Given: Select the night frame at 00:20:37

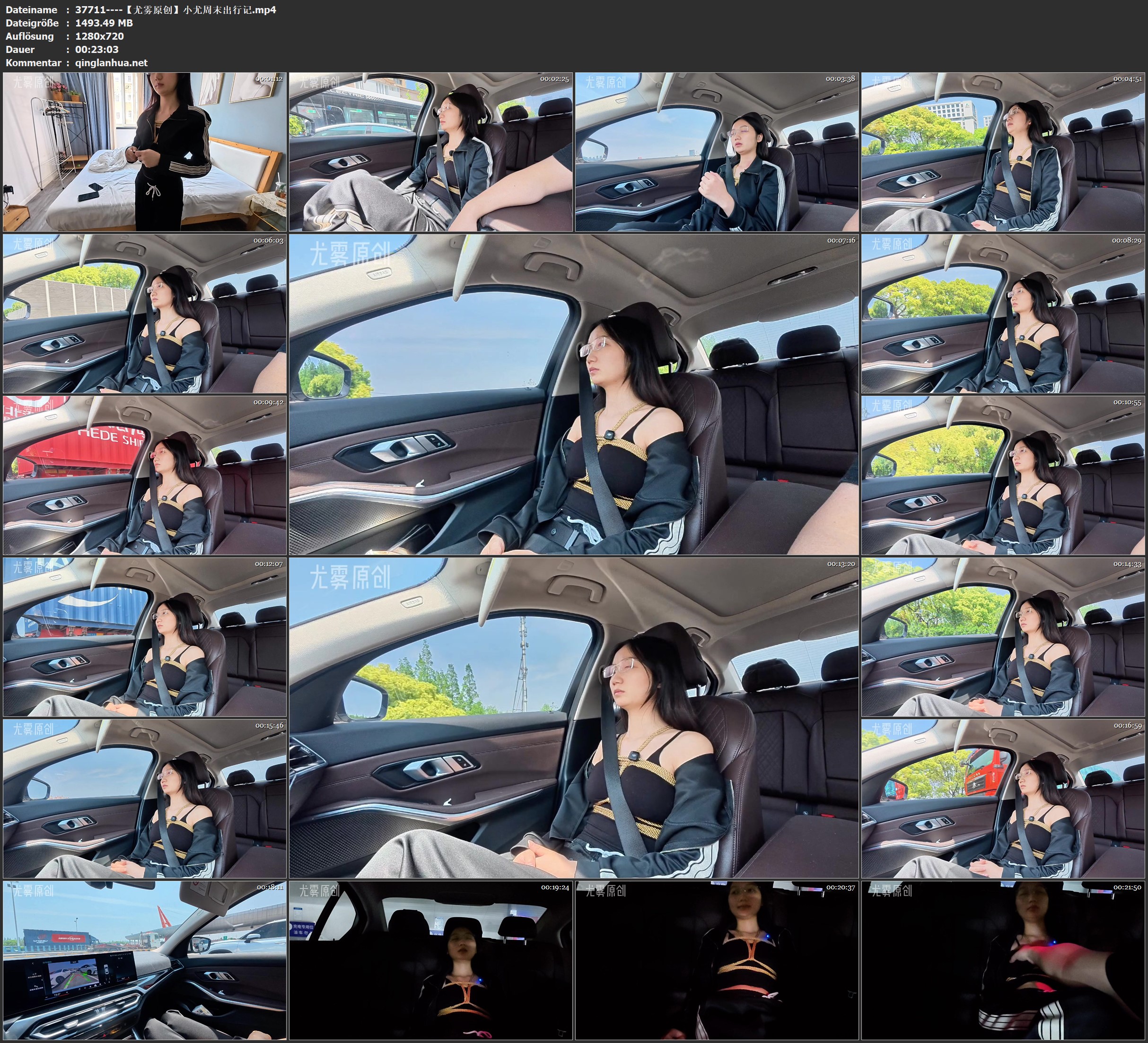Looking at the screenshot, I should click(716, 960).
